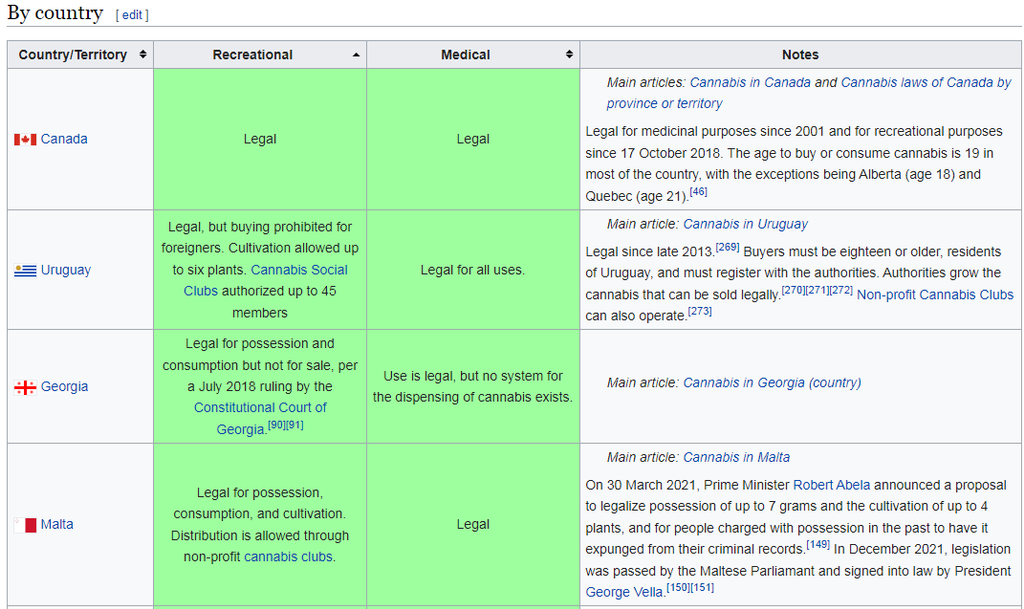The image size is (1024, 609).
Task: Open citation 271 reference
Action: (817, 290)
